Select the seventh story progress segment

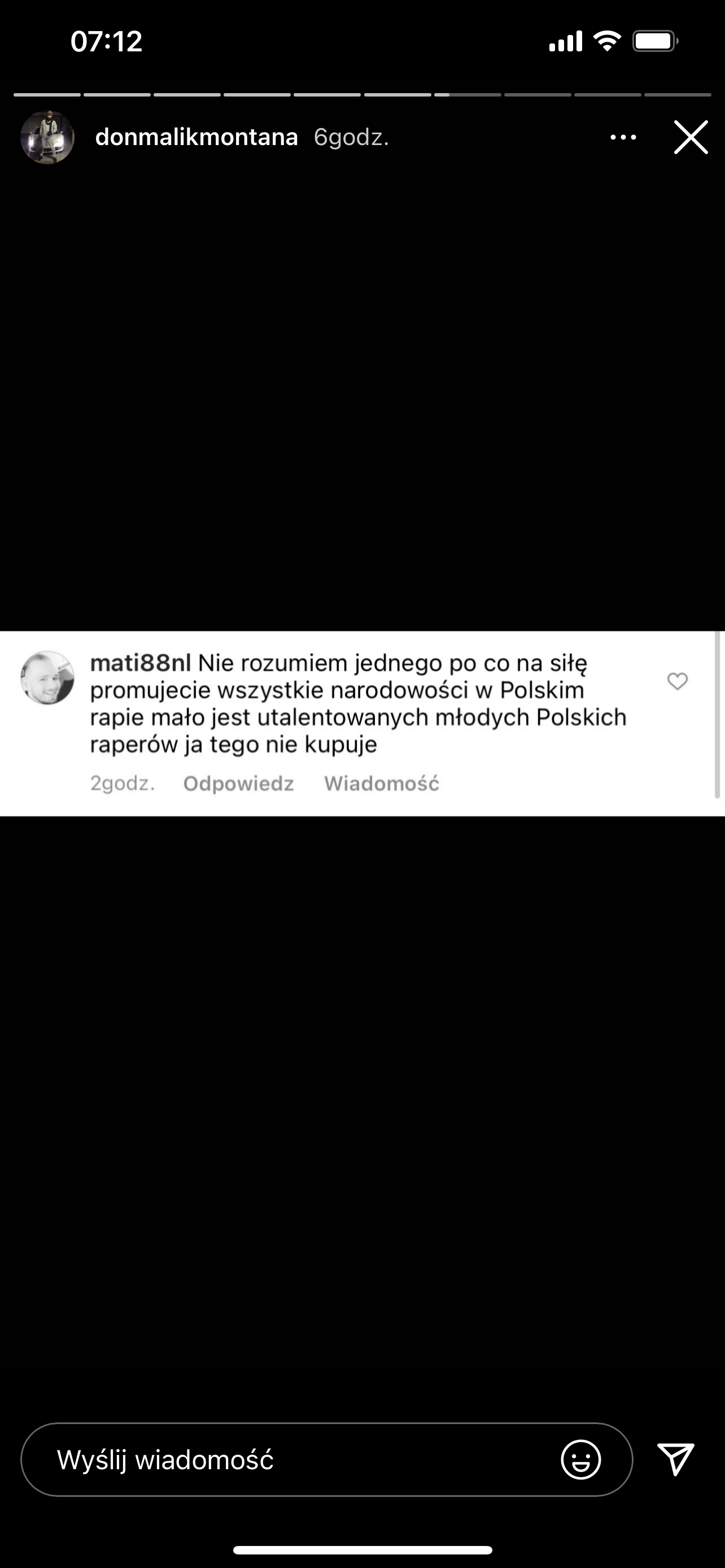coord(468,95)
